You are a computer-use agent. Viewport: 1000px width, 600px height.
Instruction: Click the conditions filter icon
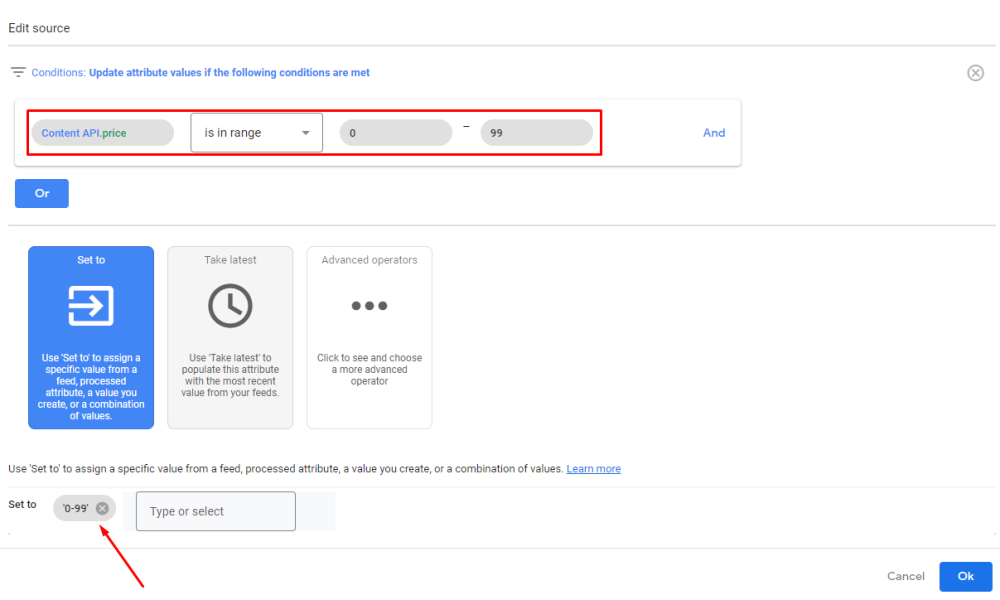pos(18,73)
